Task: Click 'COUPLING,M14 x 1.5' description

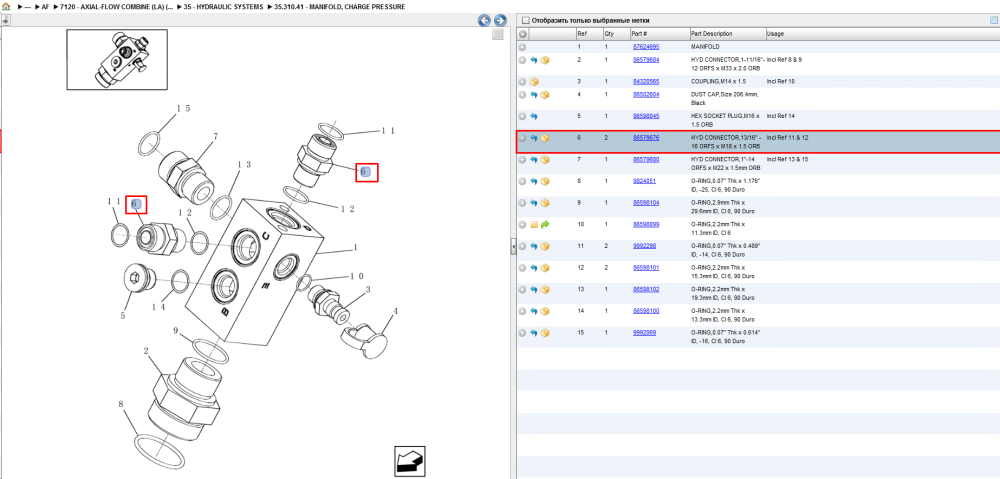Action: point(719,82)
